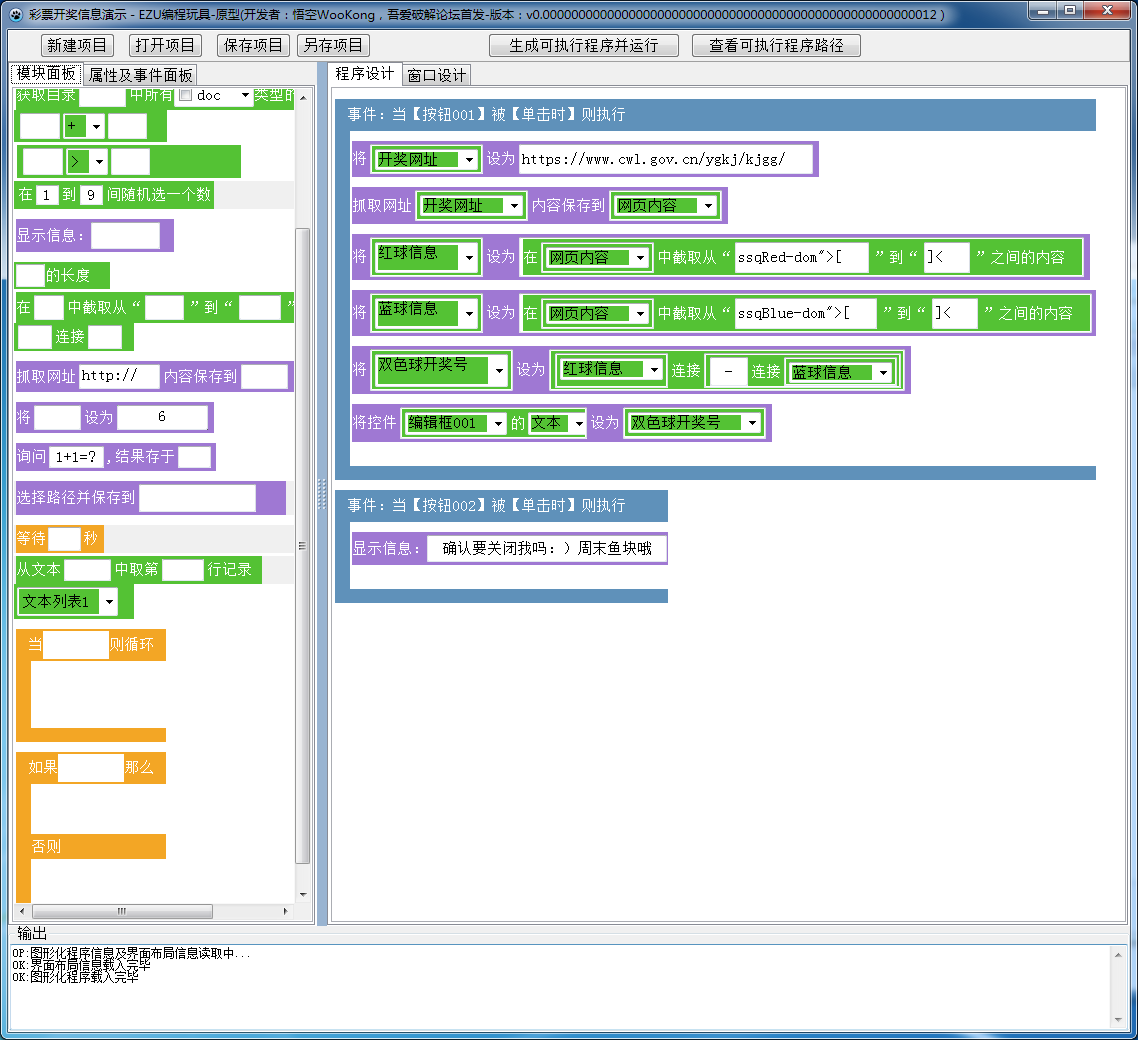Open 红球信息 dropdown in the 连接 block

654,369
